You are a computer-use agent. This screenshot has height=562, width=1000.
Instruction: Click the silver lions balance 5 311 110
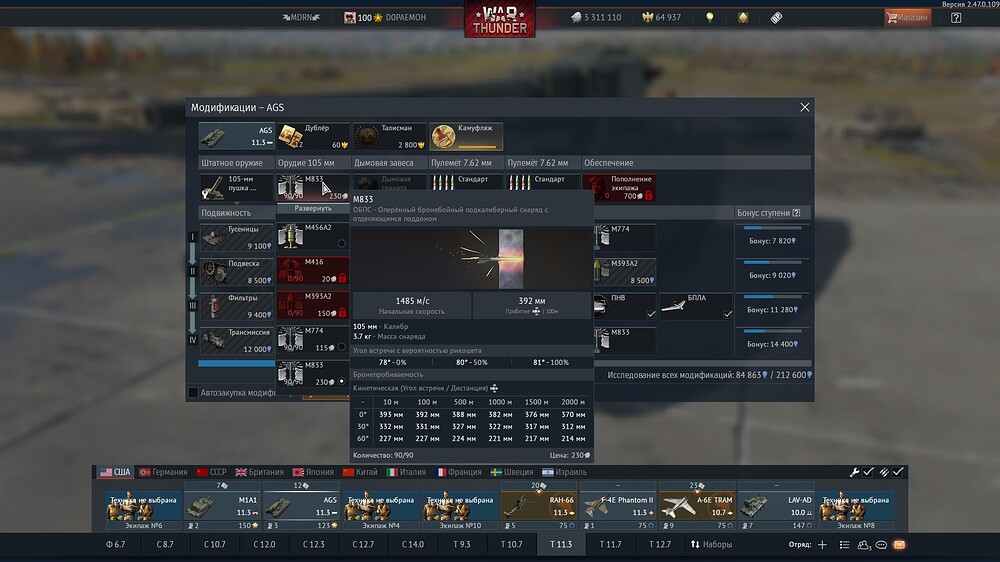pyautogui.click(x=596, y=17)
